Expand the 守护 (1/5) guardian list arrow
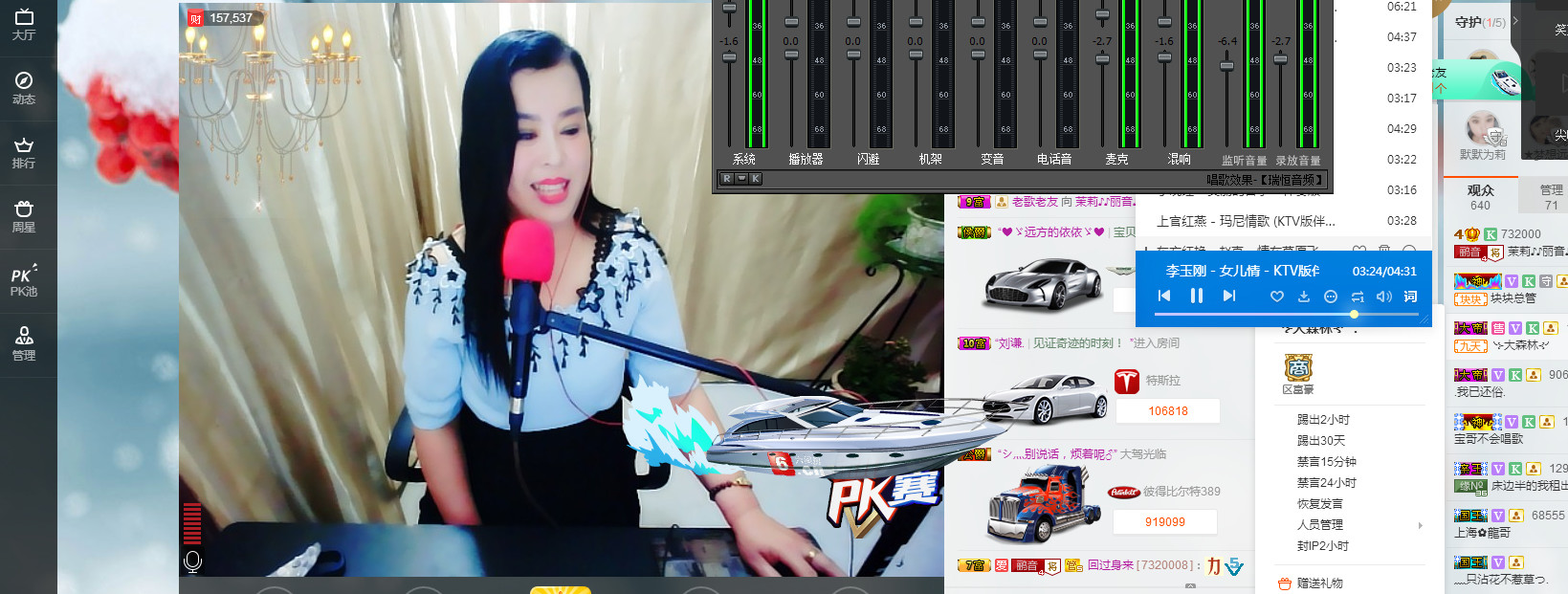Image resolution: width=1568 pixels, height=594 pixels. (1515, 21)
